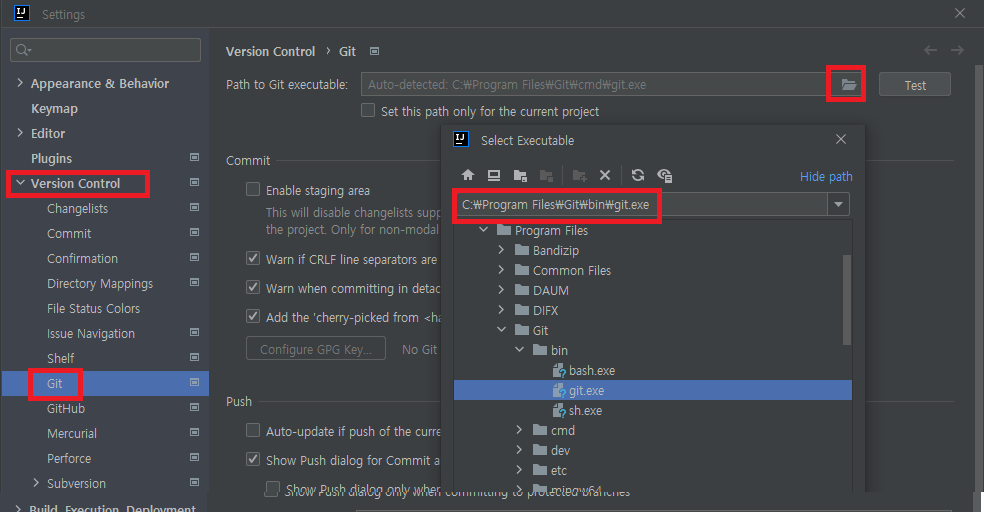The height and width of the screenshot is (512, 984).
Task: Click the Refresh toolbar icon
Action: tap(638, 175)
